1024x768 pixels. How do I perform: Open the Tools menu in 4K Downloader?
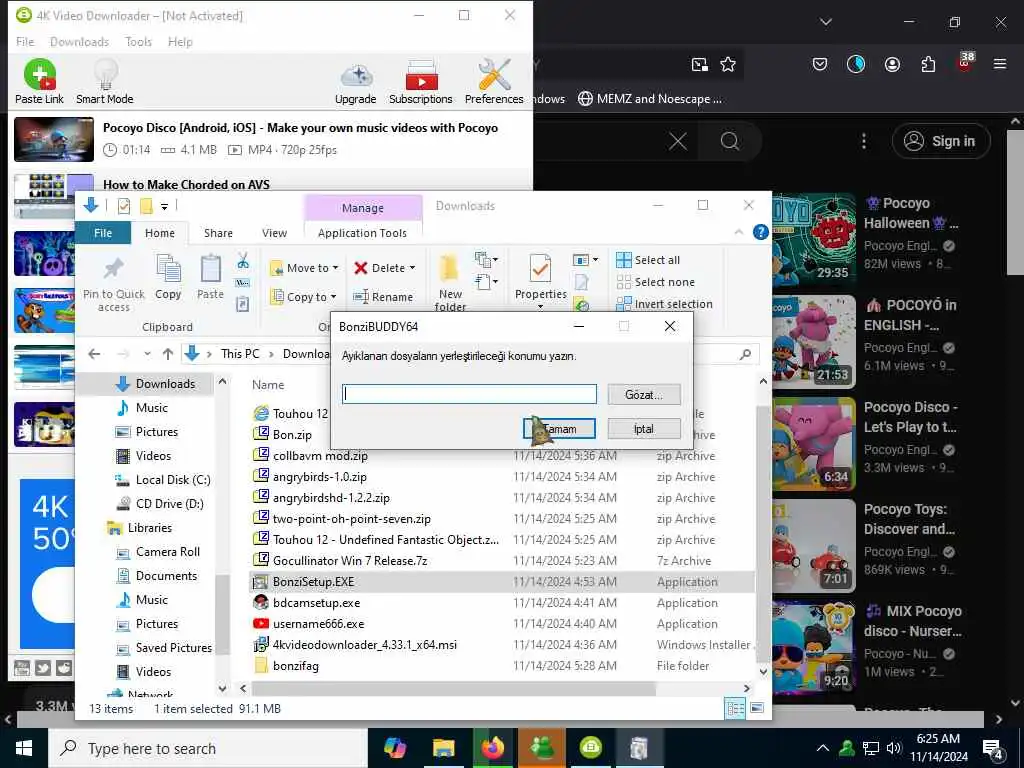(x=138, y=42)
